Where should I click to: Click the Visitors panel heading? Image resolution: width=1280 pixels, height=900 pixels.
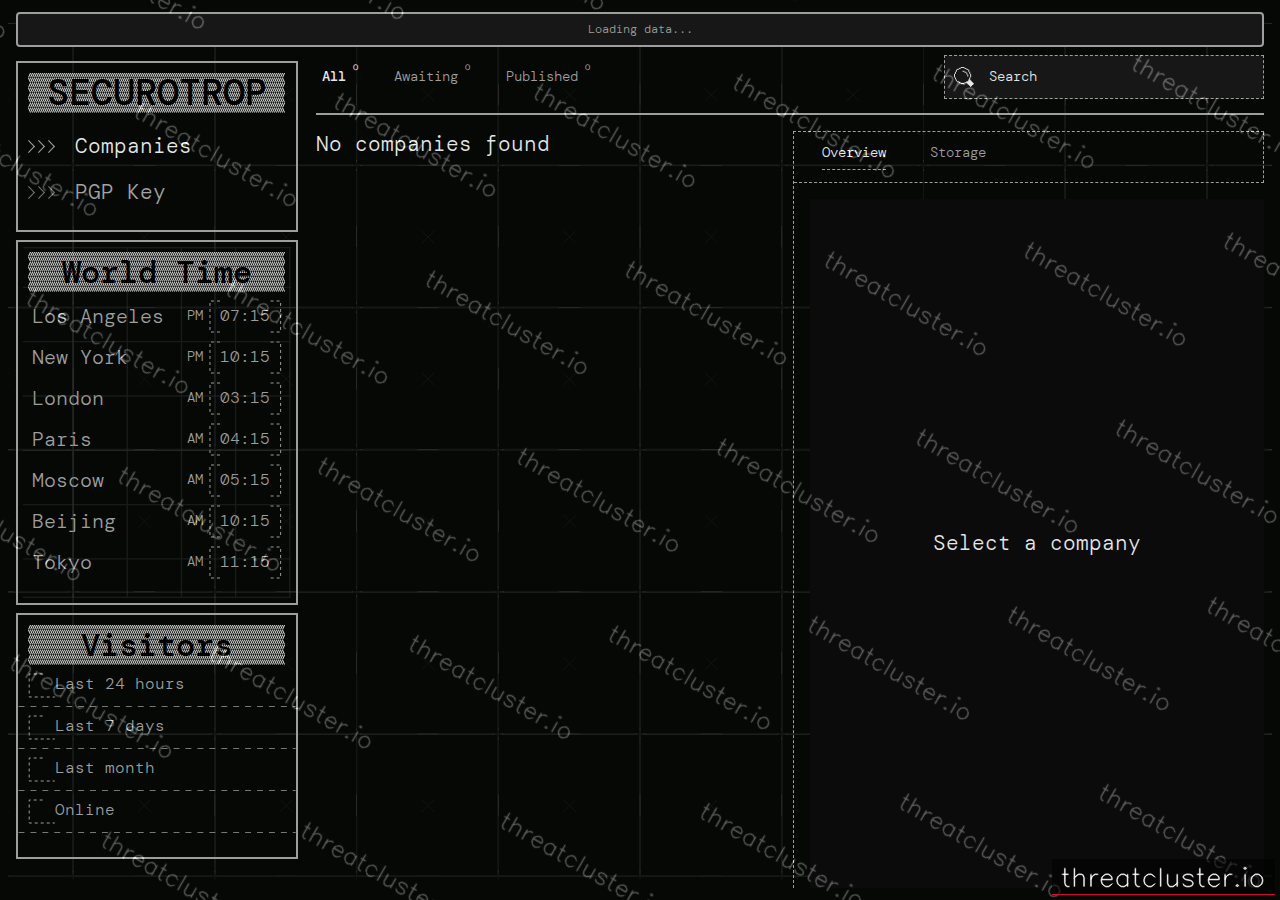pos(157,645)
